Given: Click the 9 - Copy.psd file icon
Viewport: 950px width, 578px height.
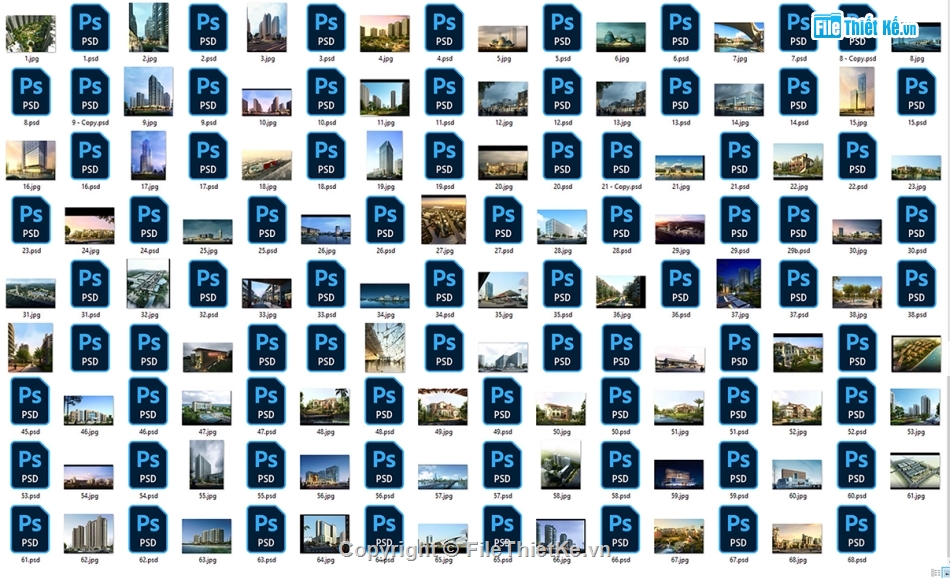Looking at the screenshot, I should (90, 91).
